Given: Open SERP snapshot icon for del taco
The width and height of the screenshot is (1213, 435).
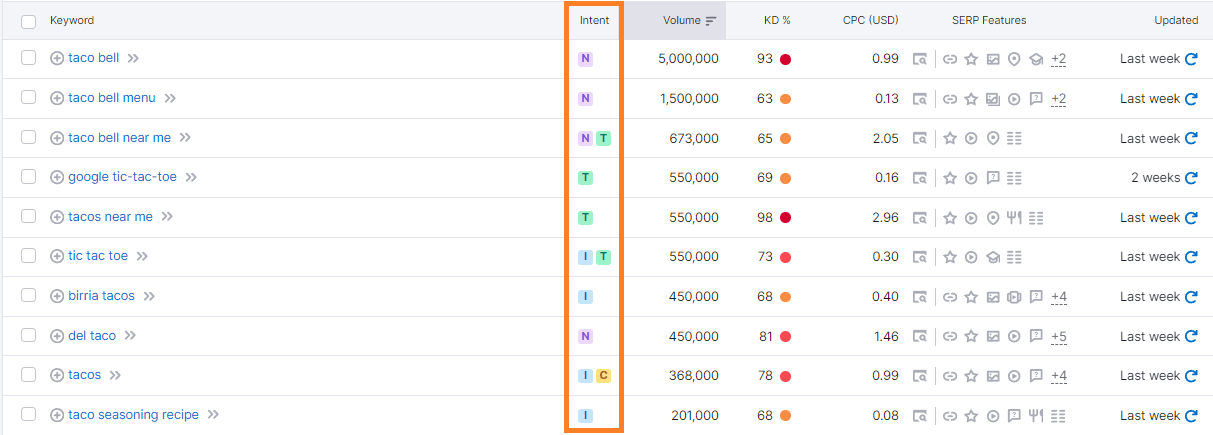Looking at the screenshot, I should pos(920,337).
